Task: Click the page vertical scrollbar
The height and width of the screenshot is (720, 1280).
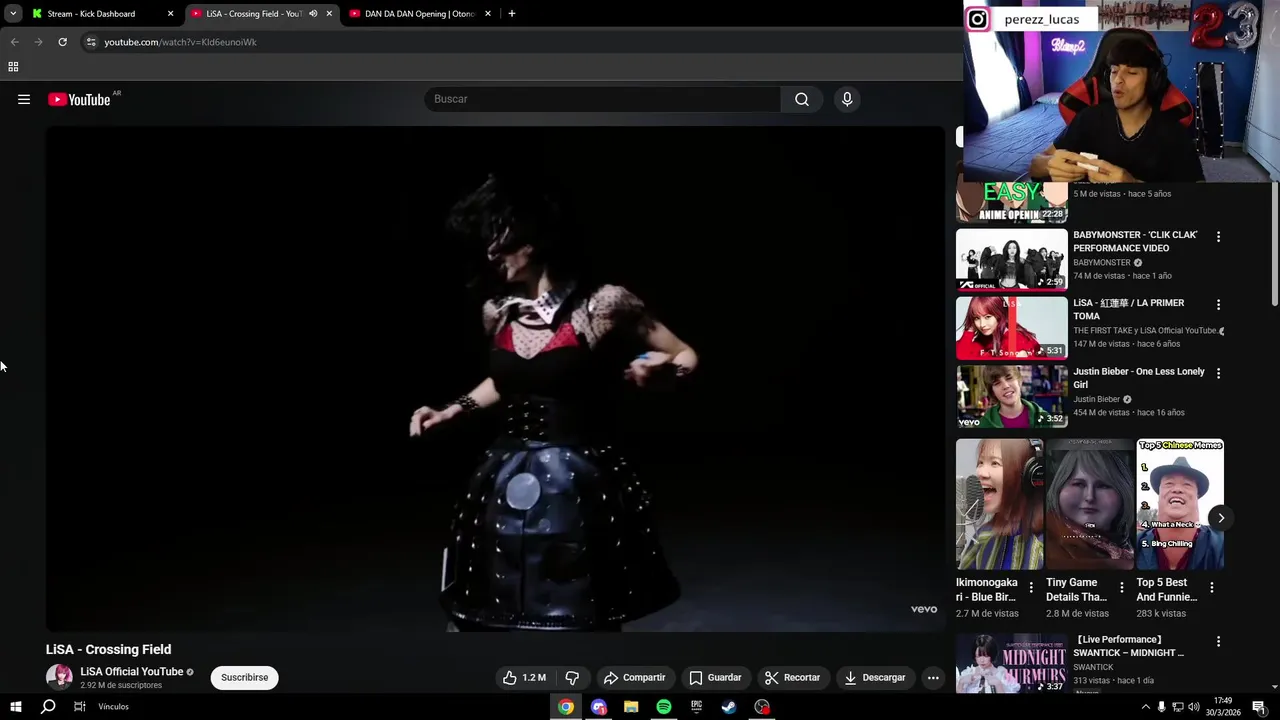Action: 1275,245
